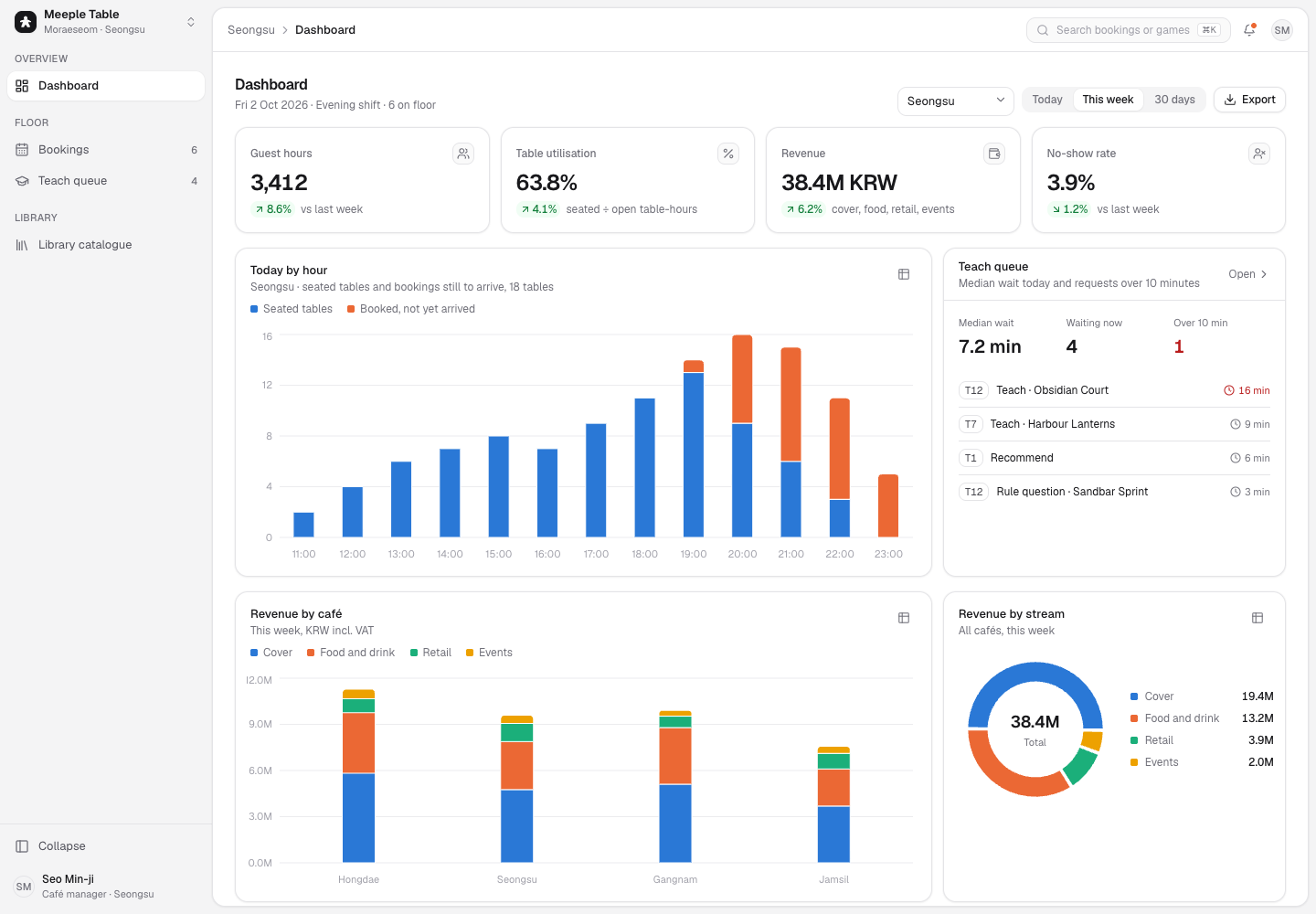The height and width of the screenshot is (914, 1316).
Task: Open Bookings in the sidebar
Action: click(x=106, y=150)
